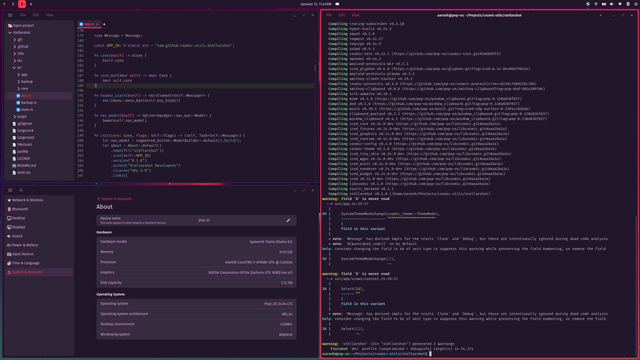640x360 pixels.
Task: Open Cargo.toml in project tree
Action: click(39, 138)
